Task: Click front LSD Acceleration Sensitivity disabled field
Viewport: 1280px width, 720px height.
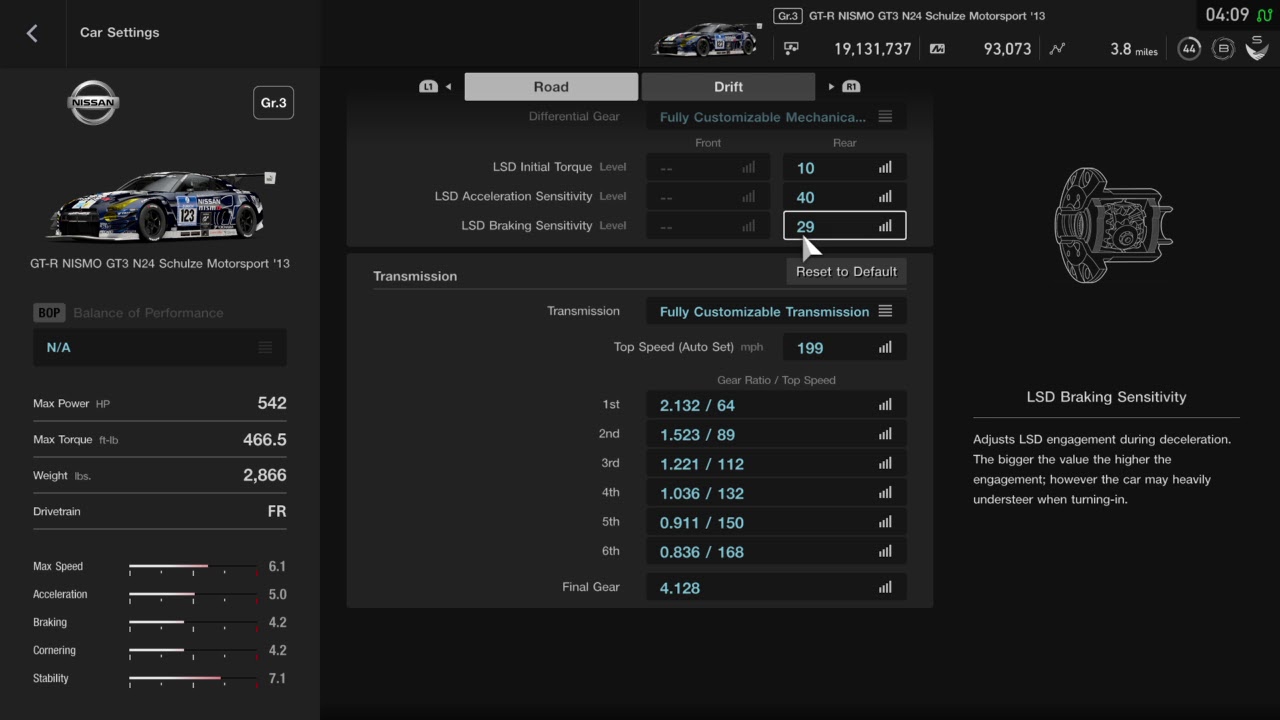Action: (x=708, y=197)
